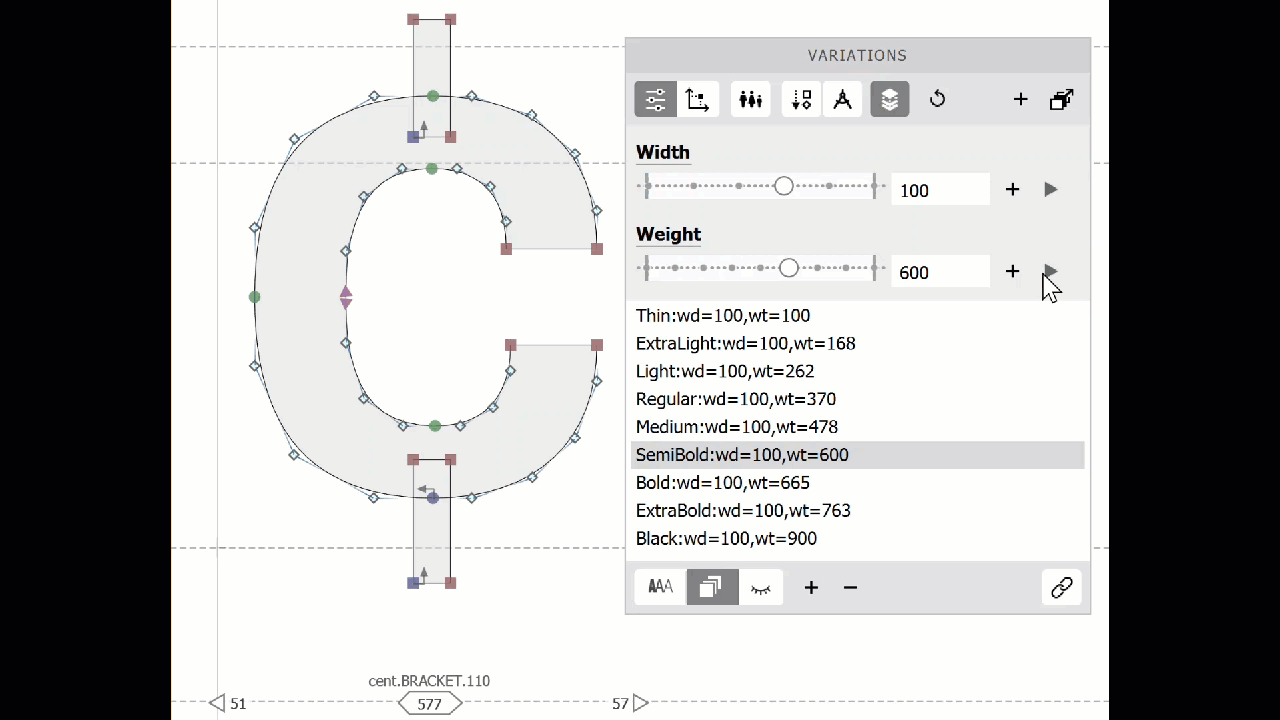Select the ExtraLight:wd=100,wt=168 instance
The image size is (1280, 720).
(x=858, y=344)
